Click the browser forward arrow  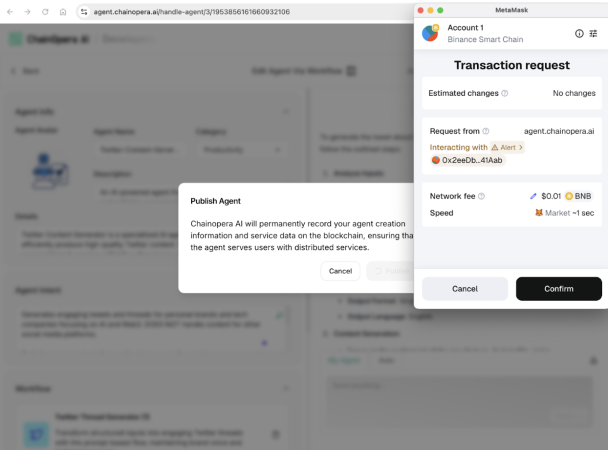click(26, 11)
